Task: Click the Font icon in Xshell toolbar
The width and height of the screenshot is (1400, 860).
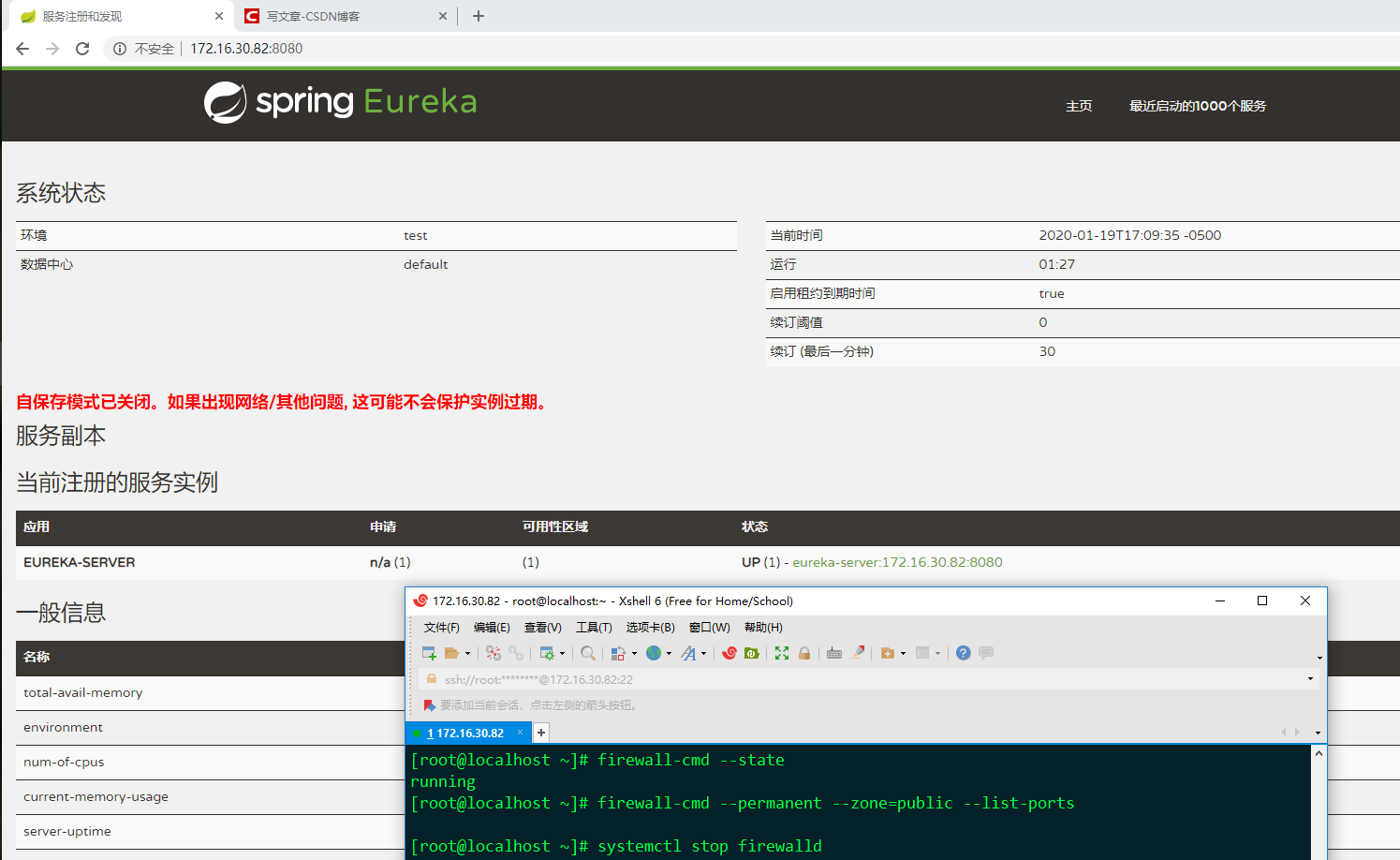Action: tap(688, 653)
